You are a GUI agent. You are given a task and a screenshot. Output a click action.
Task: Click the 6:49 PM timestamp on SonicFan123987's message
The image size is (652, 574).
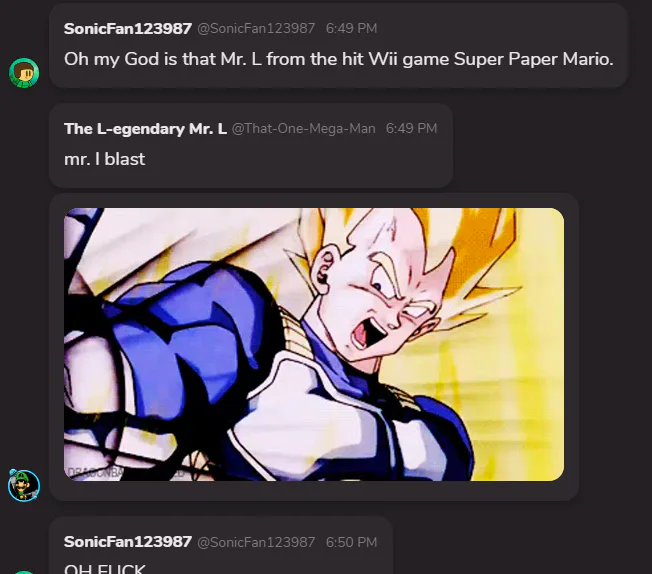click(351, 28)
